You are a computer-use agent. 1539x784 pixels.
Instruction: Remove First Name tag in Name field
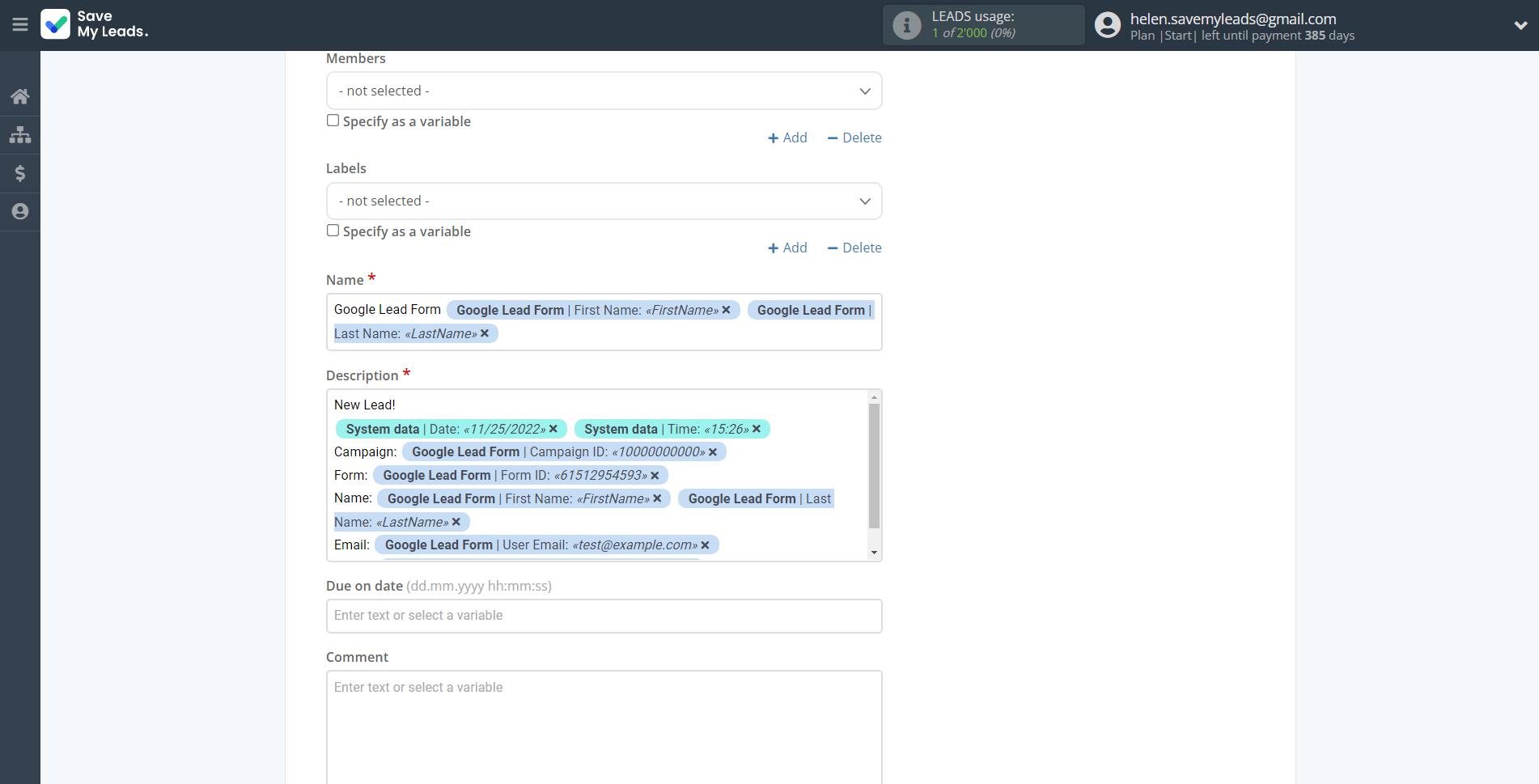click(726, 310)
